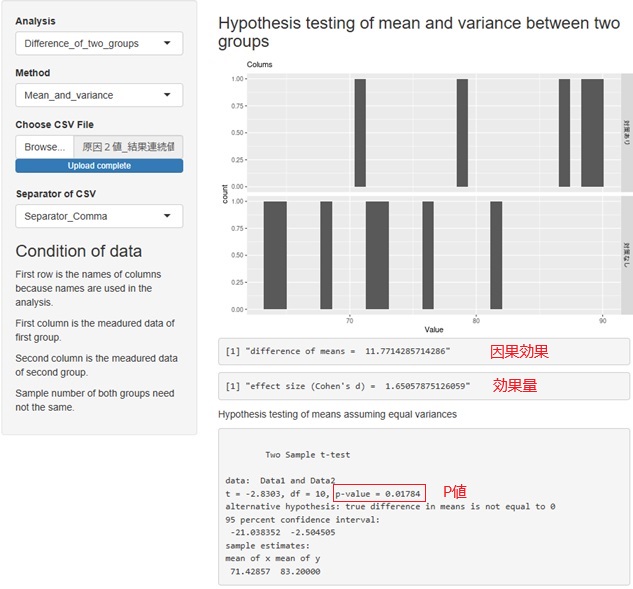Click the top histogram bar near value 79
633x589 pixels.
pyautogui.click(x=462, y=132)
